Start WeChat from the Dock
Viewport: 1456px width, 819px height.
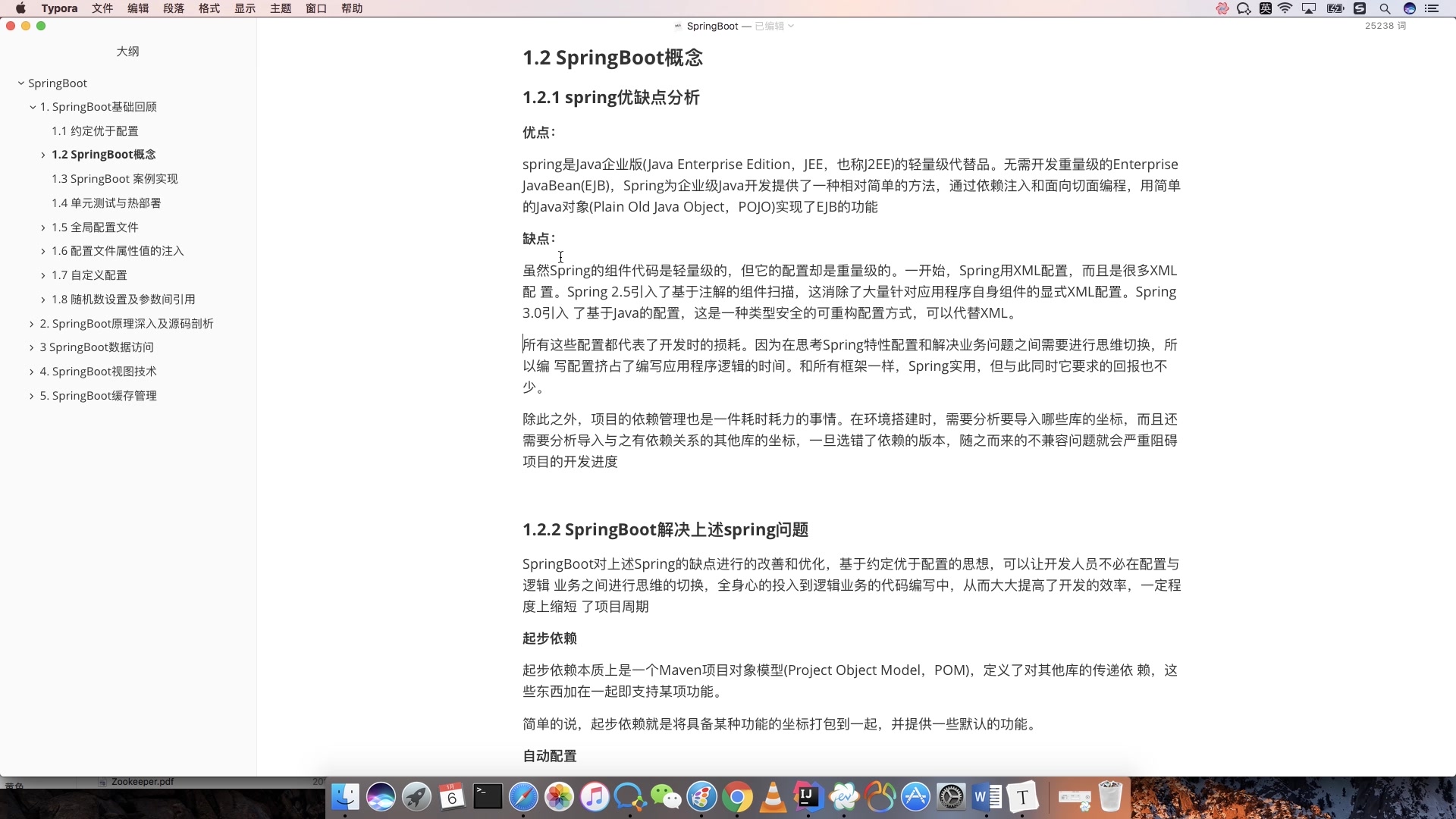pos(667,797)
